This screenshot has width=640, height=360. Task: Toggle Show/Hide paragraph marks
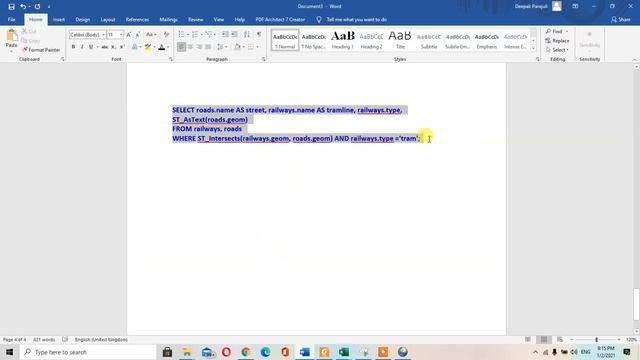(x=259, y=34)
